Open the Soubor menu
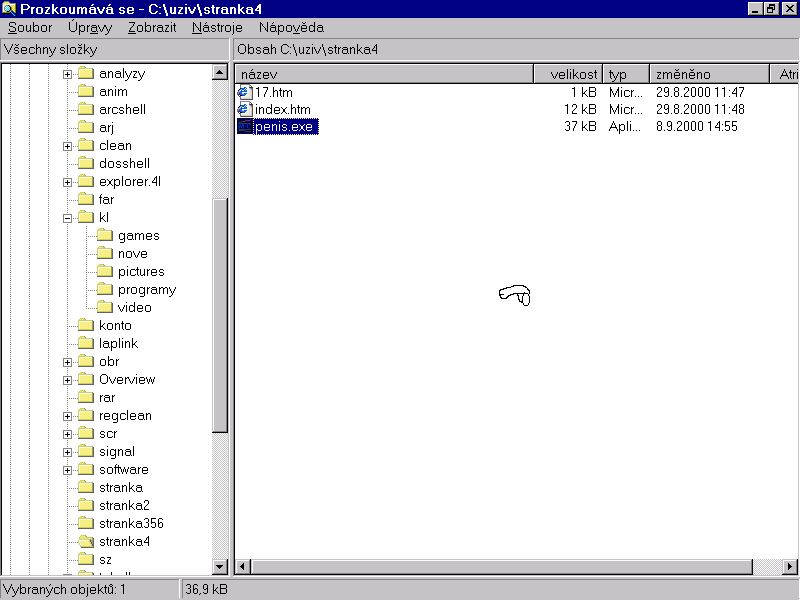This screenshot has height=600, width=800. 29,28
